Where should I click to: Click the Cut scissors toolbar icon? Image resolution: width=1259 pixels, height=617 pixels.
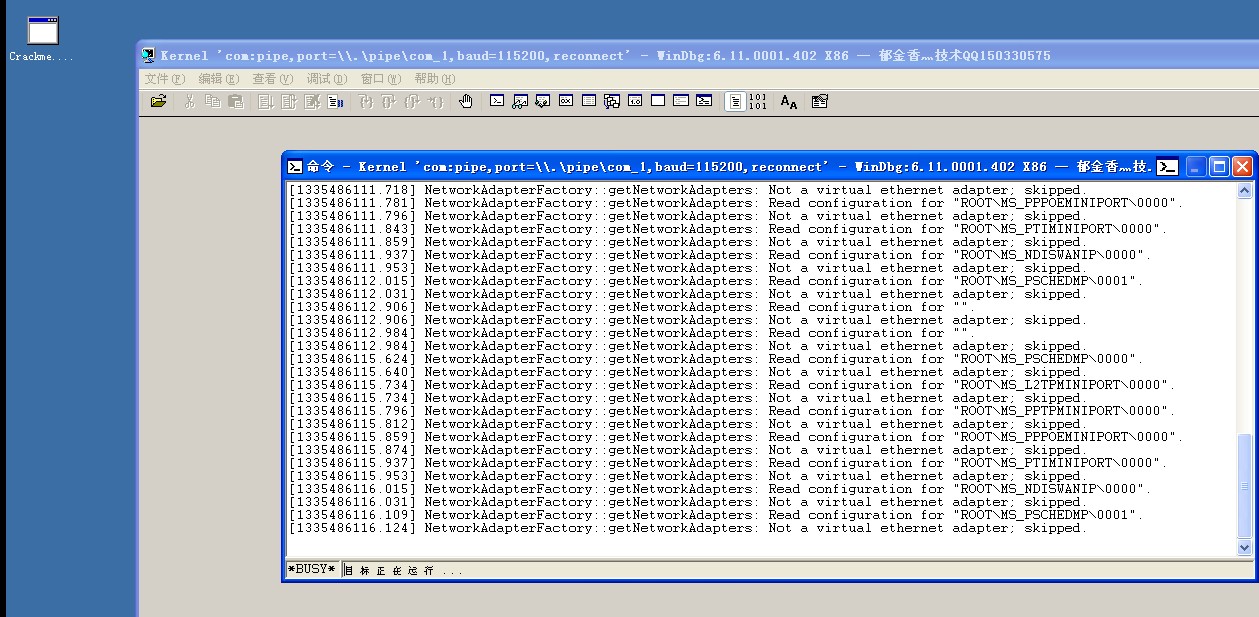(190, 101)
